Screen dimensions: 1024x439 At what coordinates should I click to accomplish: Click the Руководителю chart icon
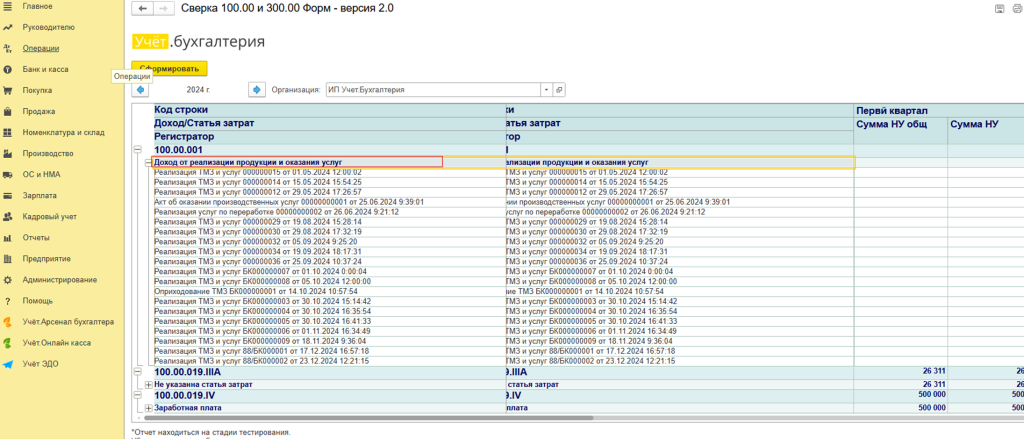pos(8,27)
